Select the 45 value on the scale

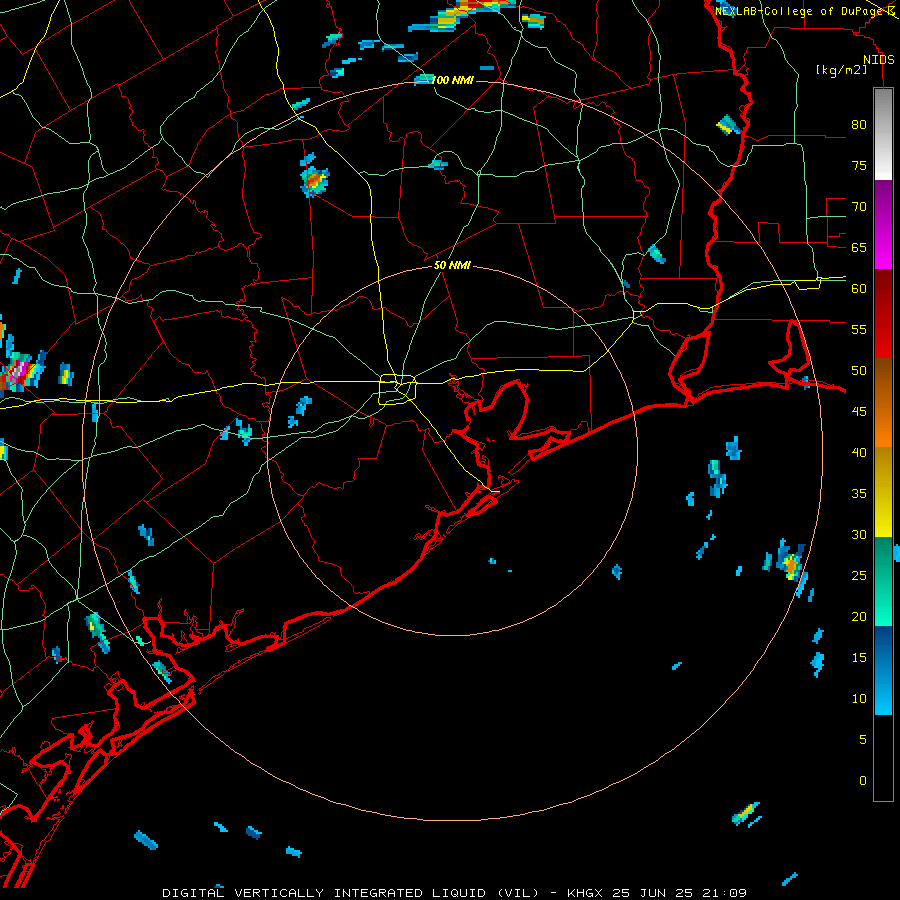(859, 412)
